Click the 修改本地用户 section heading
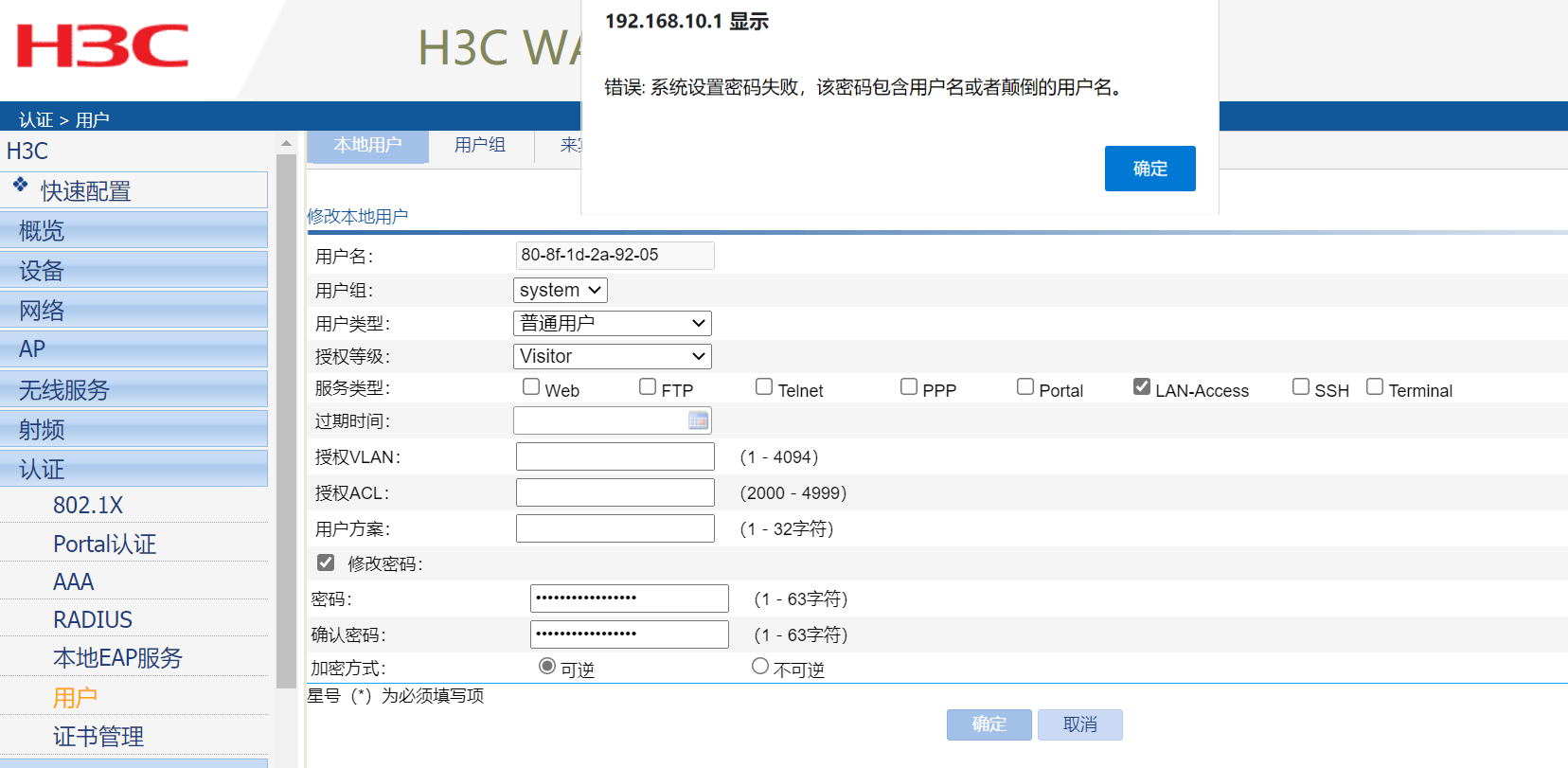This screenshot has width=1568, height=768. click(358, 217)
